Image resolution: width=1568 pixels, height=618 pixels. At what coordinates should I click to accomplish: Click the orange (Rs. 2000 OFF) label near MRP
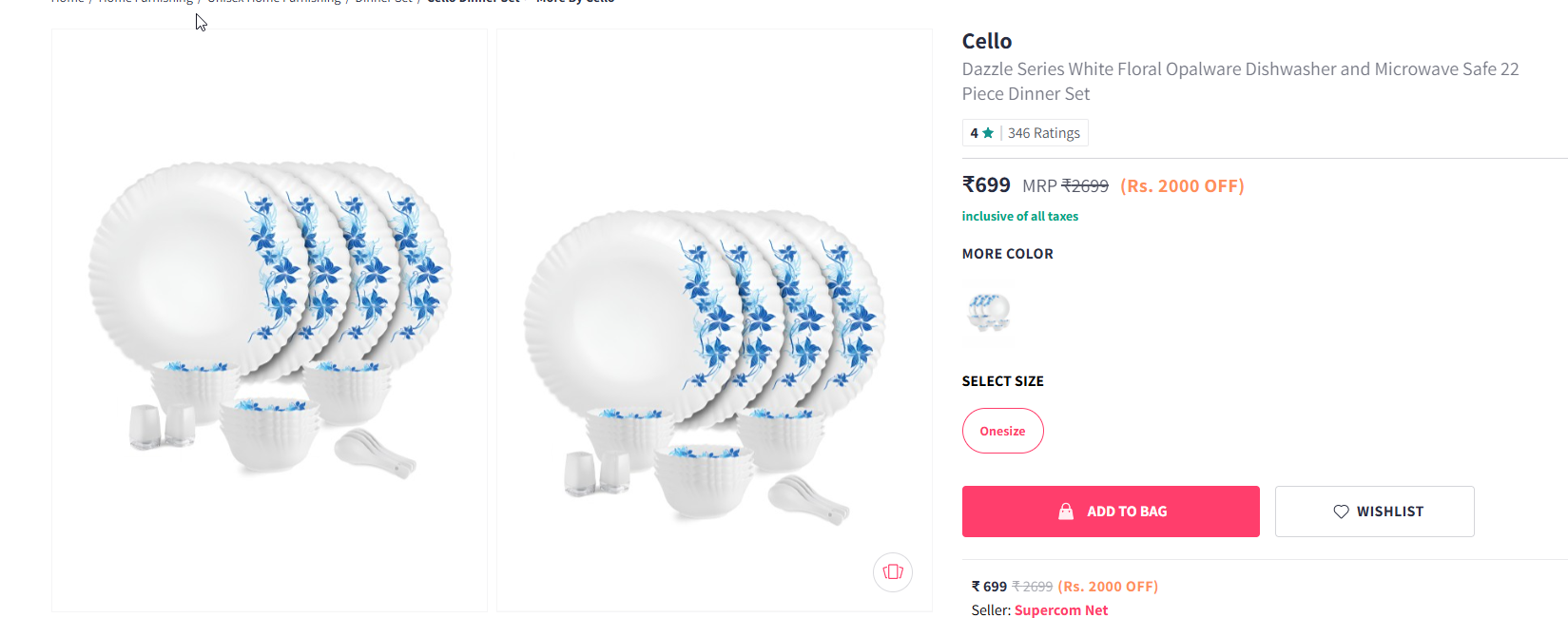1182,186
